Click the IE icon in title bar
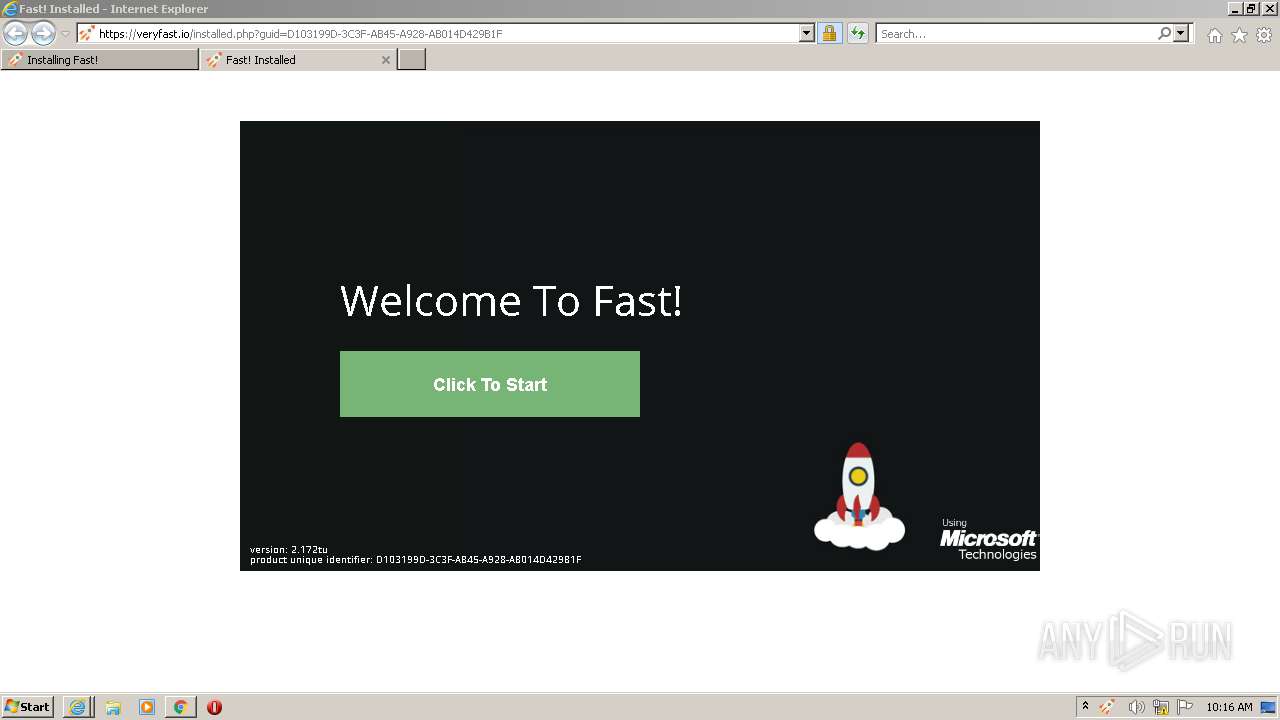1280x720 pixels. (10, 9)
